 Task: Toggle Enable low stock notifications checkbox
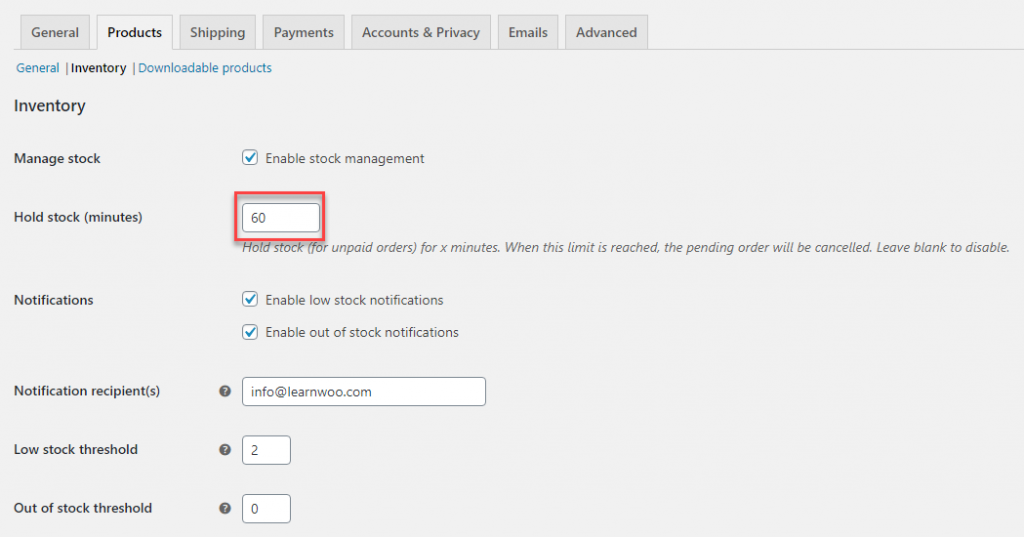click(x=250, y=299)
